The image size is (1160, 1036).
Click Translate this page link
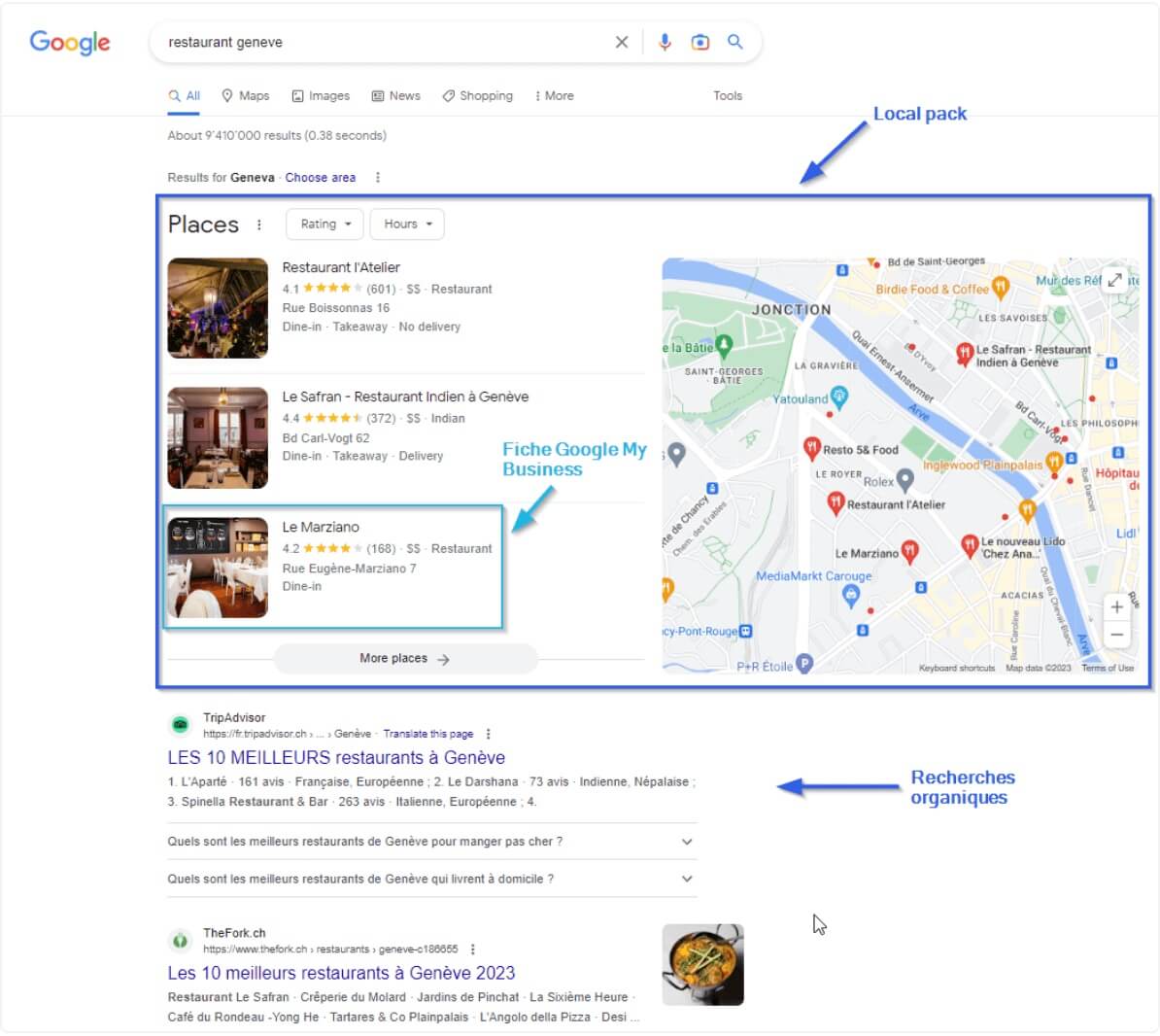pos(427,734)
